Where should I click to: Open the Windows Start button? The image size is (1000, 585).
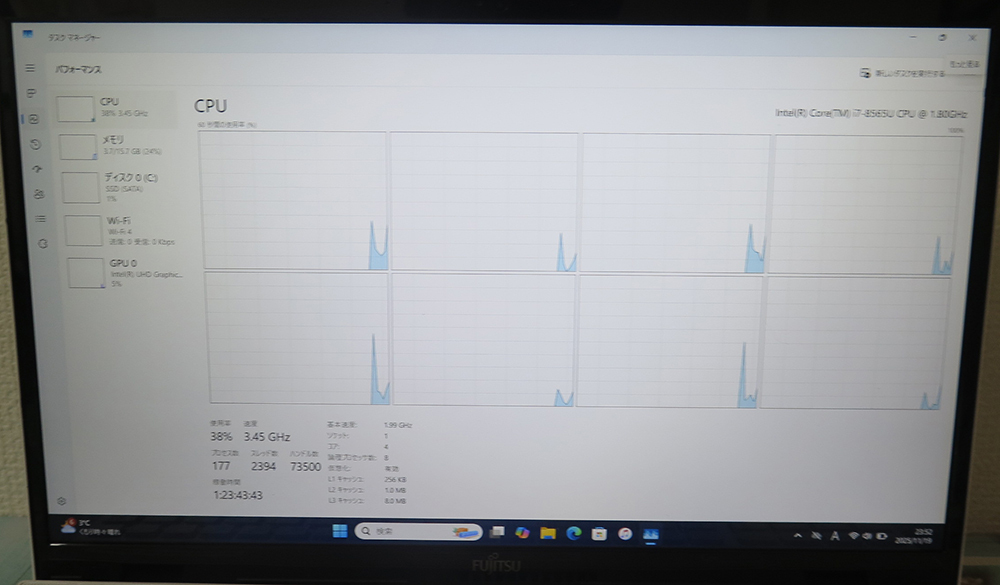(340, 531)
